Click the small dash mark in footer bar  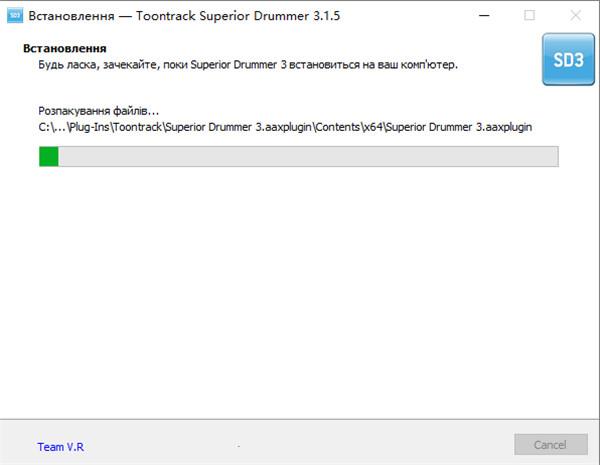click(x=238, y=446)
